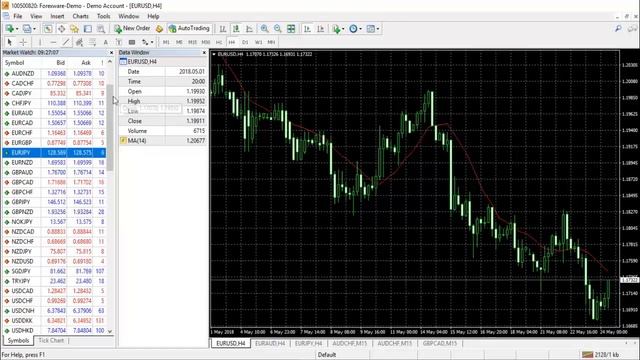Viewport: 640px width, 360px height.
Task: Switch to the H1 timeframe
Action: point(219,42)
